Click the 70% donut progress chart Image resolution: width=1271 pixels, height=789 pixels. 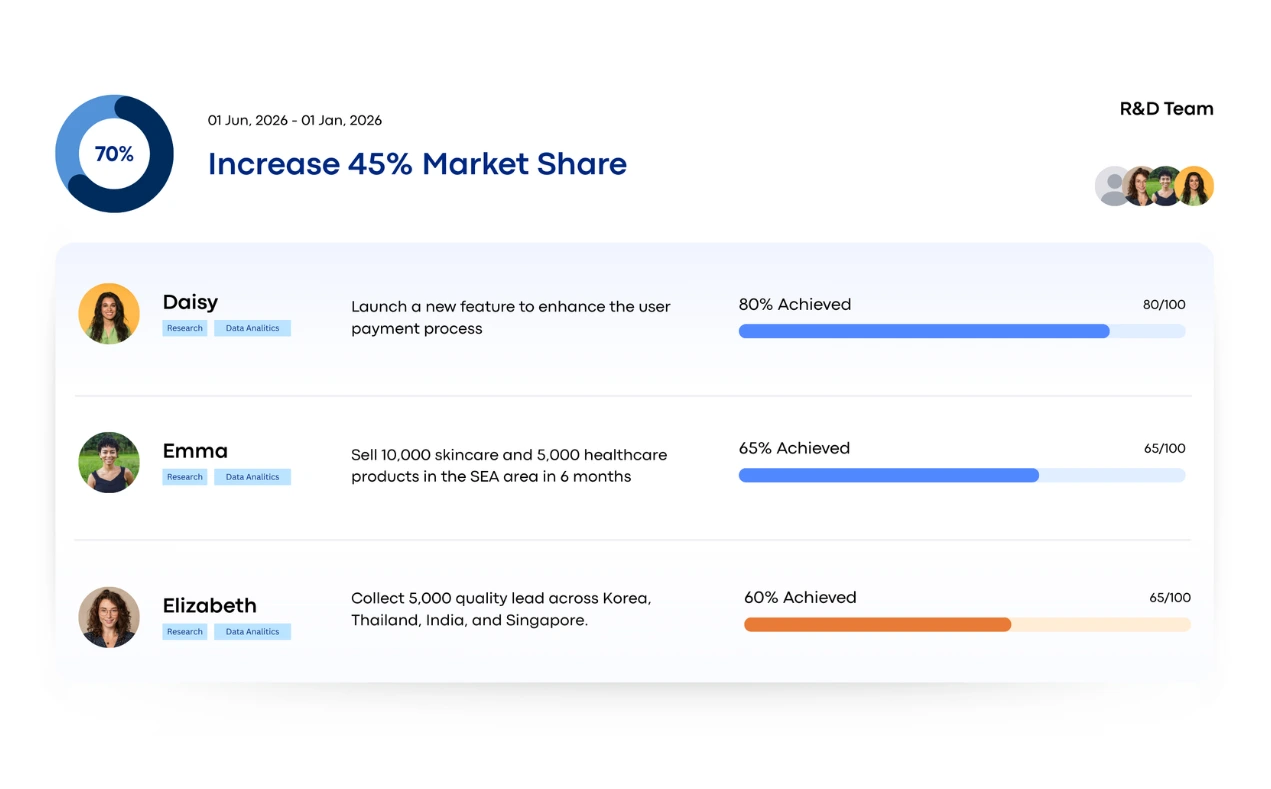click(x=114, y=153)
